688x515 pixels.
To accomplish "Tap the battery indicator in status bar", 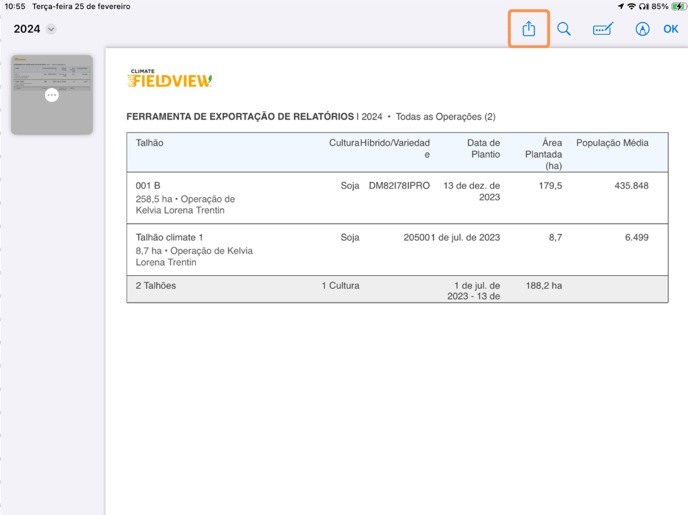I will tap(677, 6).
